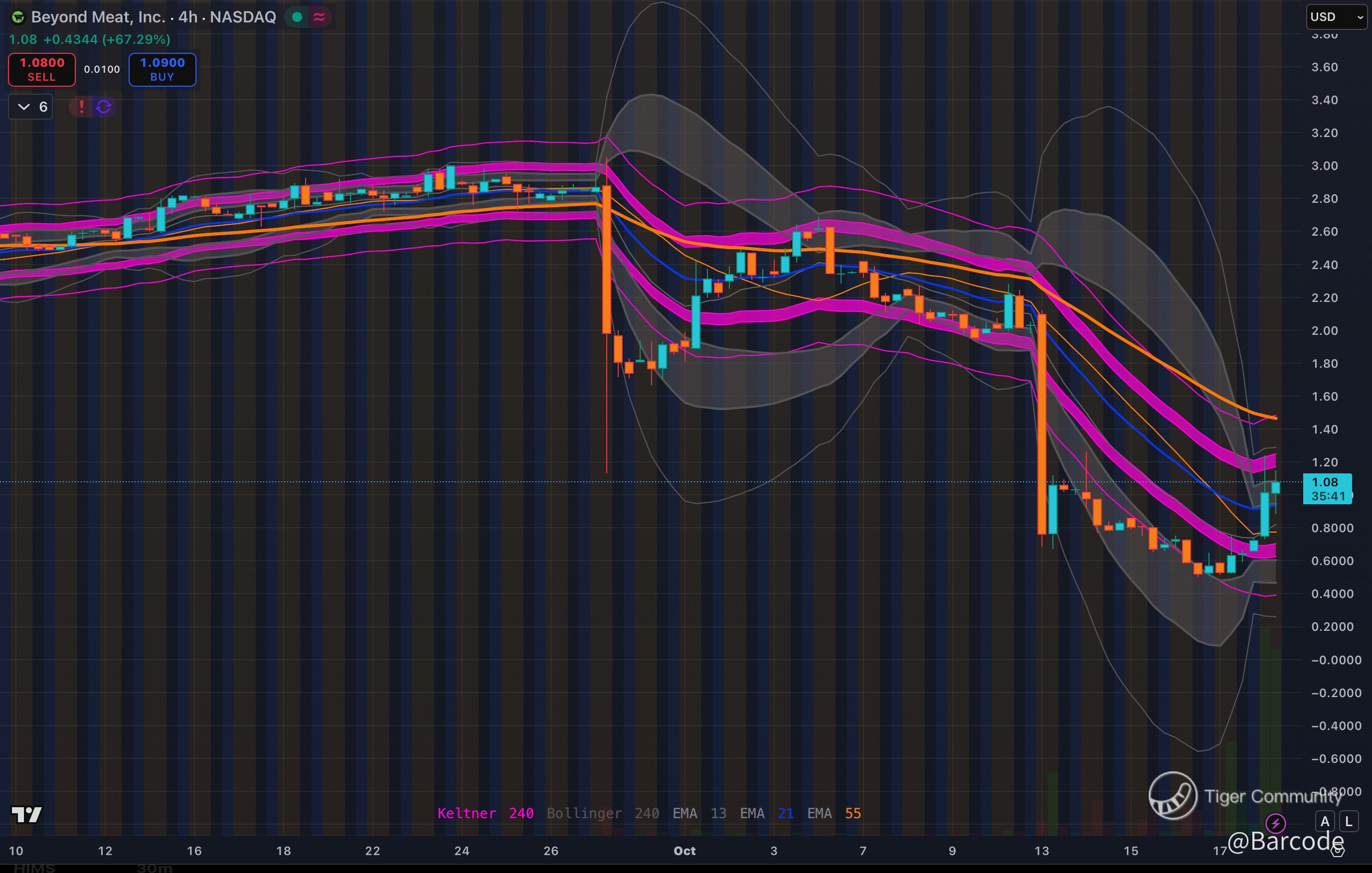Click the purple refresh arrows icon

(104, 107)
